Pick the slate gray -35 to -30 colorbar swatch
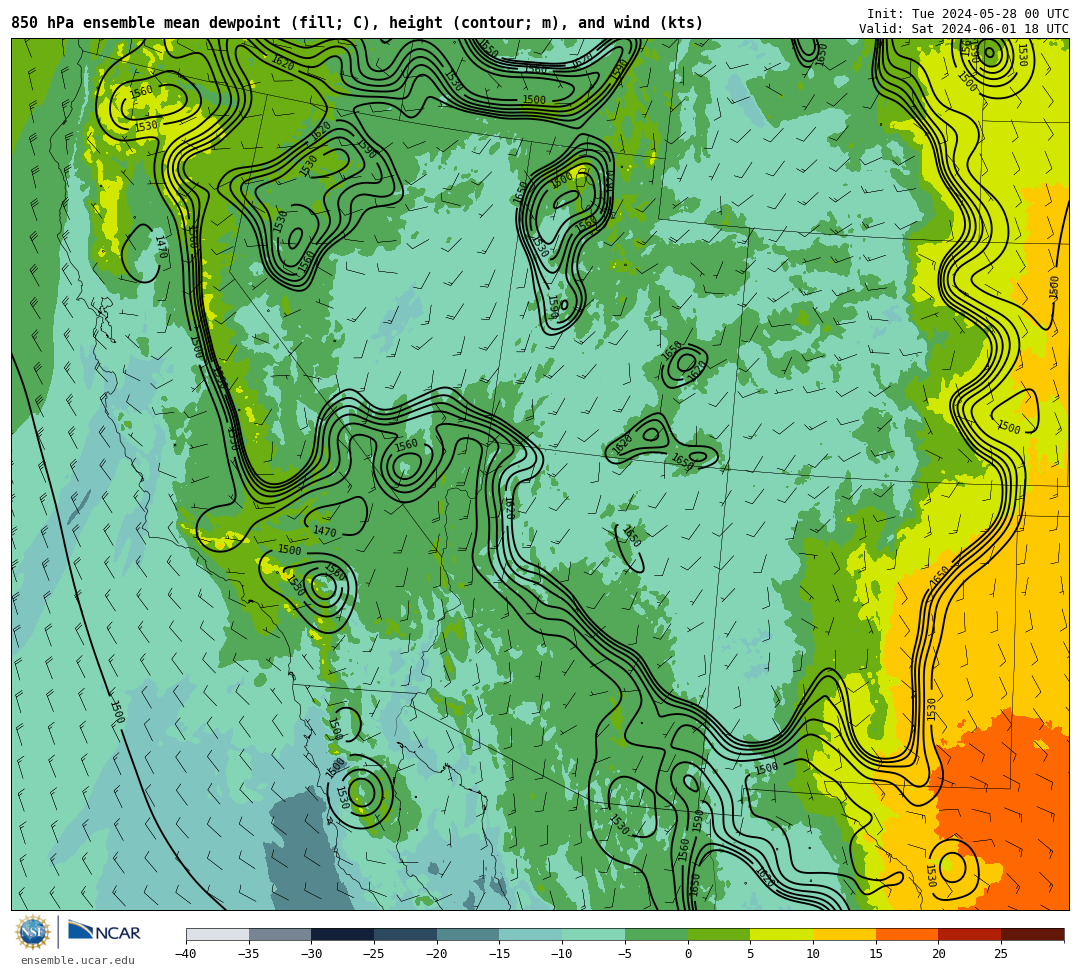 [280, 934]
